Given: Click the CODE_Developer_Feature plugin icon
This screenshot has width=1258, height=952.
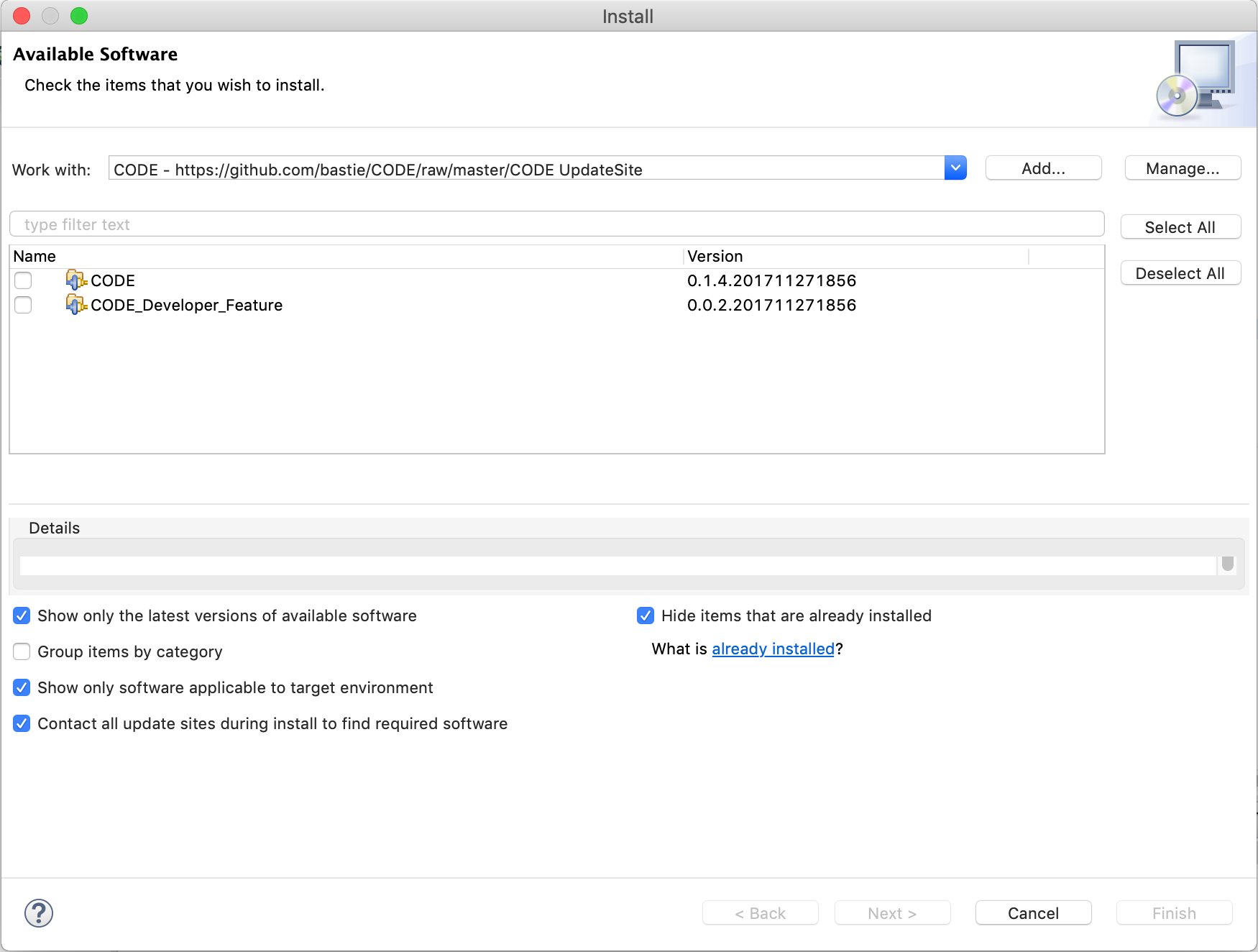Looking at the screenshot, I should click(x=76, y=304).
